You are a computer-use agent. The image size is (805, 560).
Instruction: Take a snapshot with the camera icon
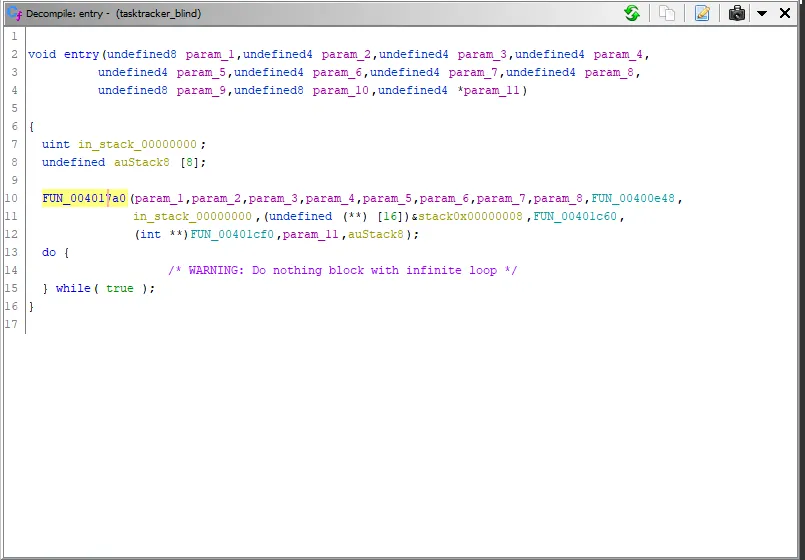click(x=737, y=13)
